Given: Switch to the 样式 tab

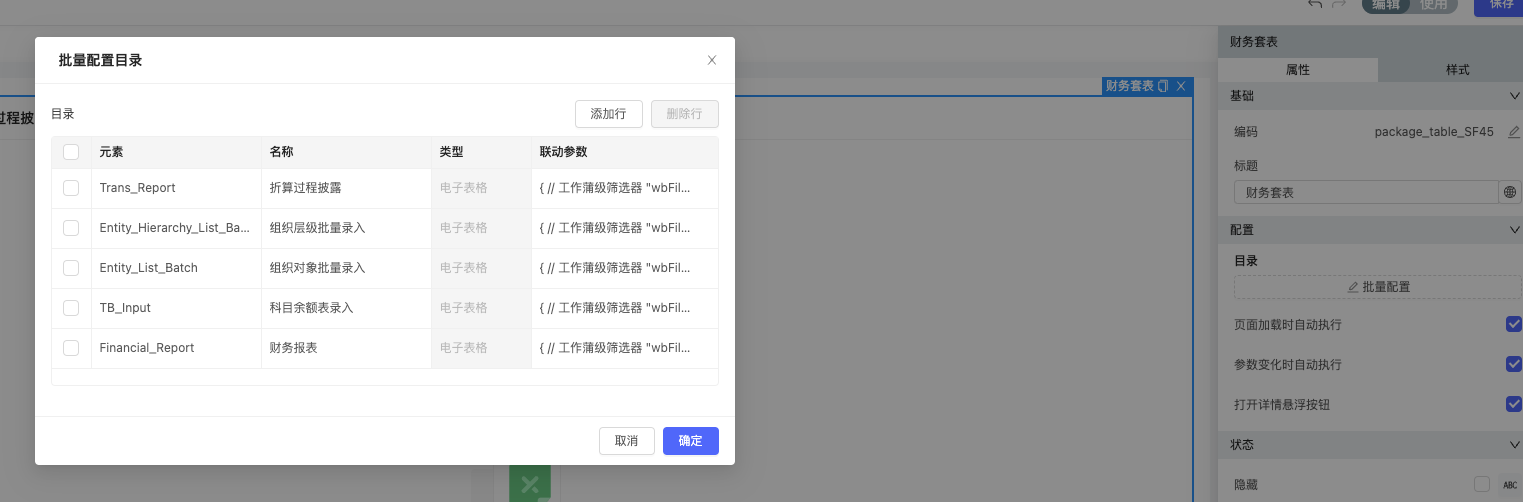Looking at the screenshot, I should click(1457, 70).
